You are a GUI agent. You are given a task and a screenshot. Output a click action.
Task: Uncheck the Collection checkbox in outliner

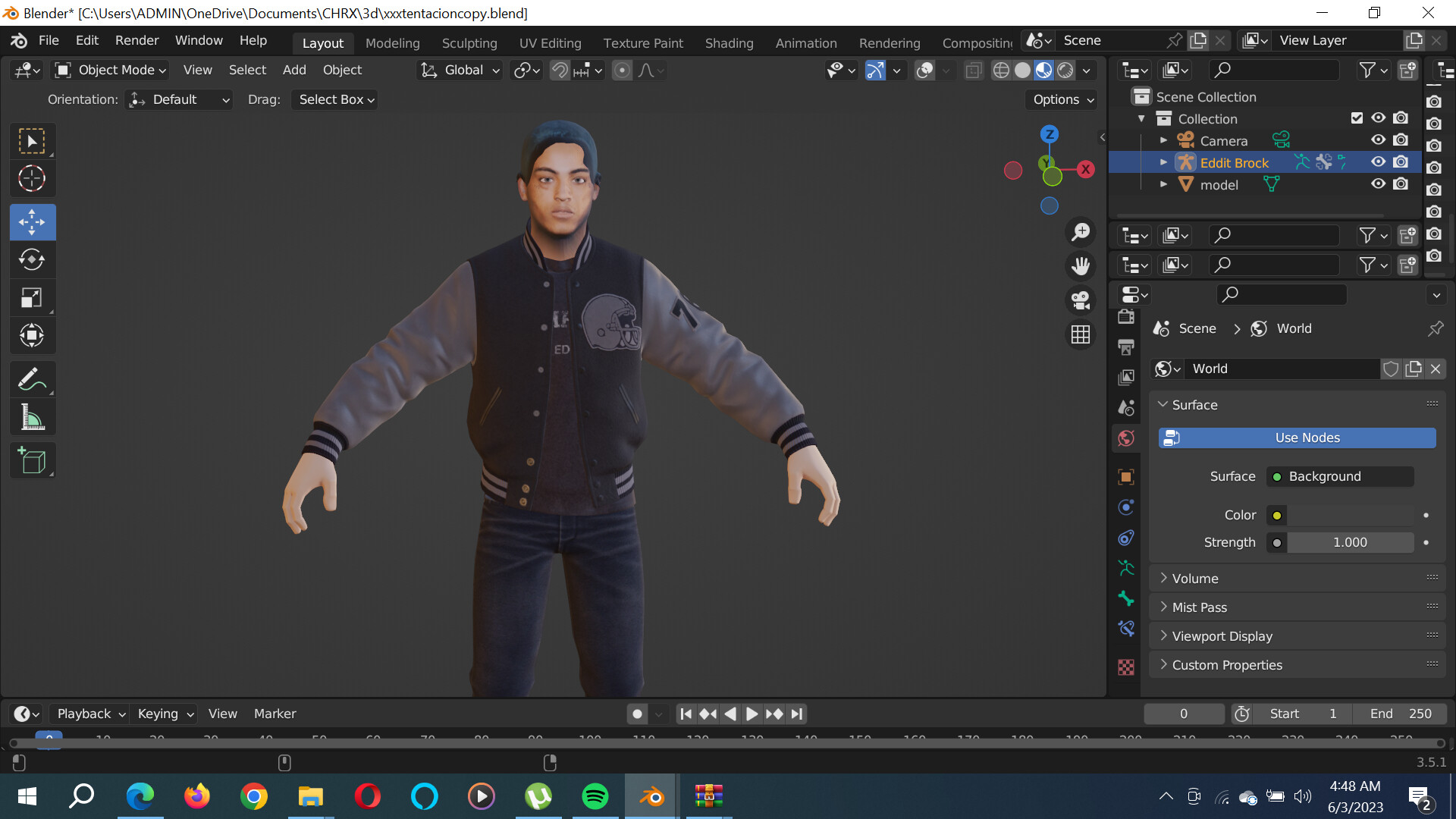[x=1357, y=118]
